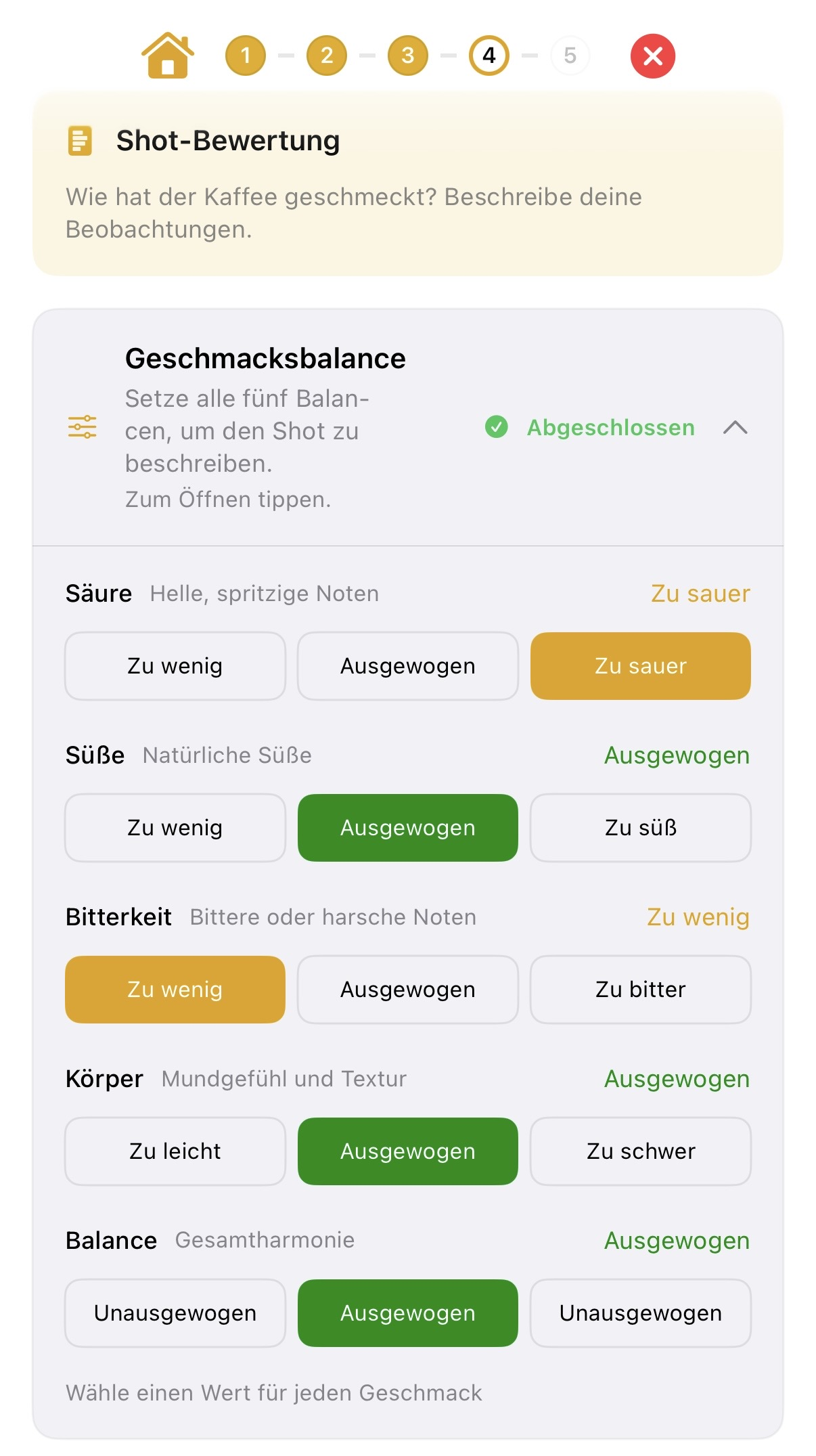This screenshot has height=1456, width=816.
Task: Collapse Geschmacksbalance section with chevron
Action: pos(735,427)
